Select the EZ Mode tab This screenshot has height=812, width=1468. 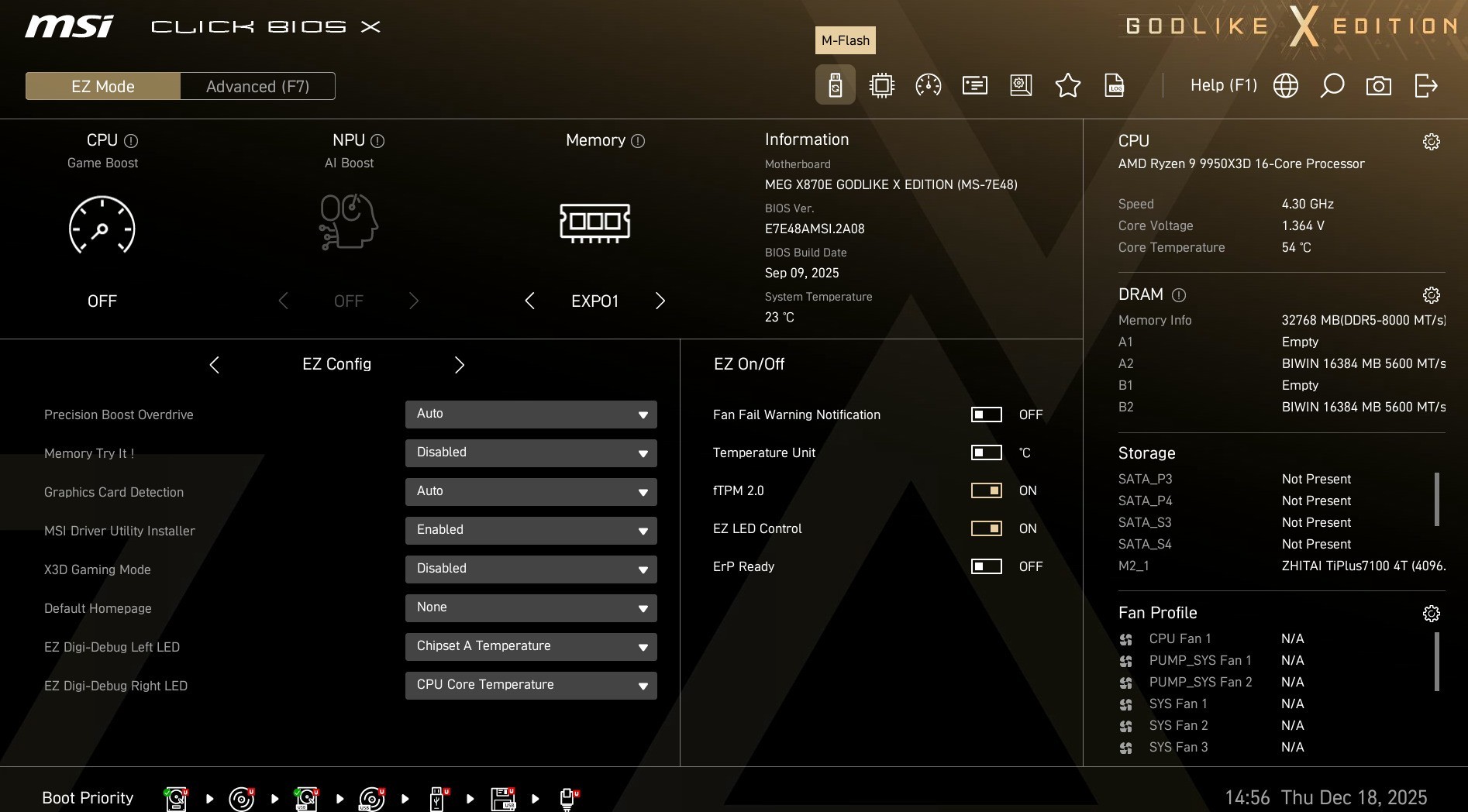tap(103, 86)
